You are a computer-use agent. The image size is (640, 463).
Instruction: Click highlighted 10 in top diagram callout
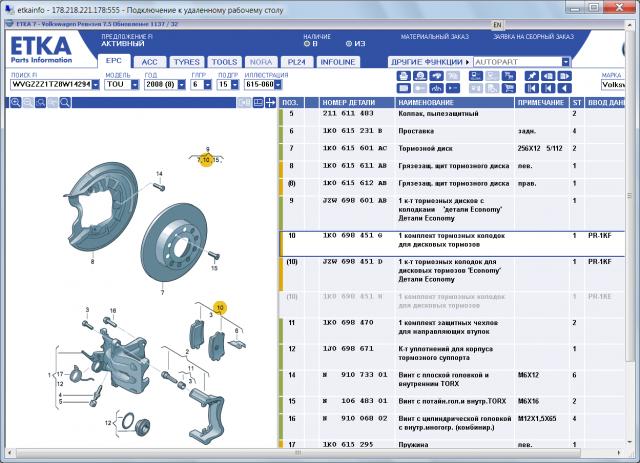[x=206, y=160]
